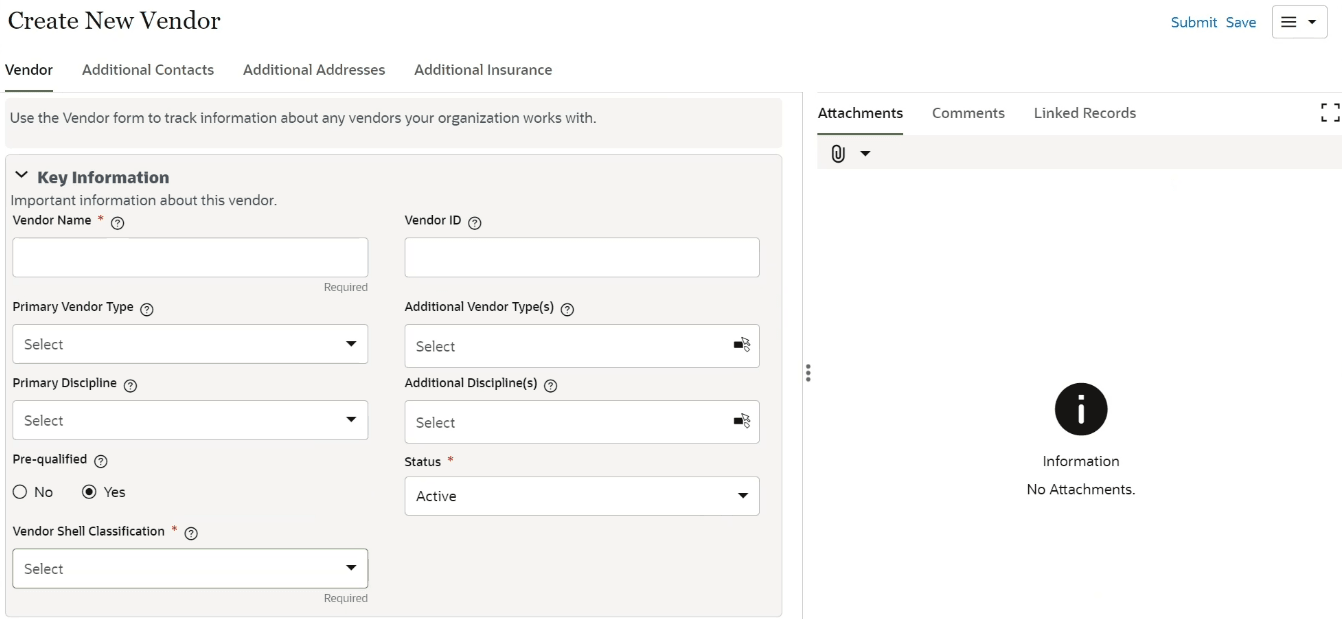The height and width of the screenshot is (619, 1342).
Task: Select the Yes radio button for Pre-qualified
Action: tap(90, 492)
